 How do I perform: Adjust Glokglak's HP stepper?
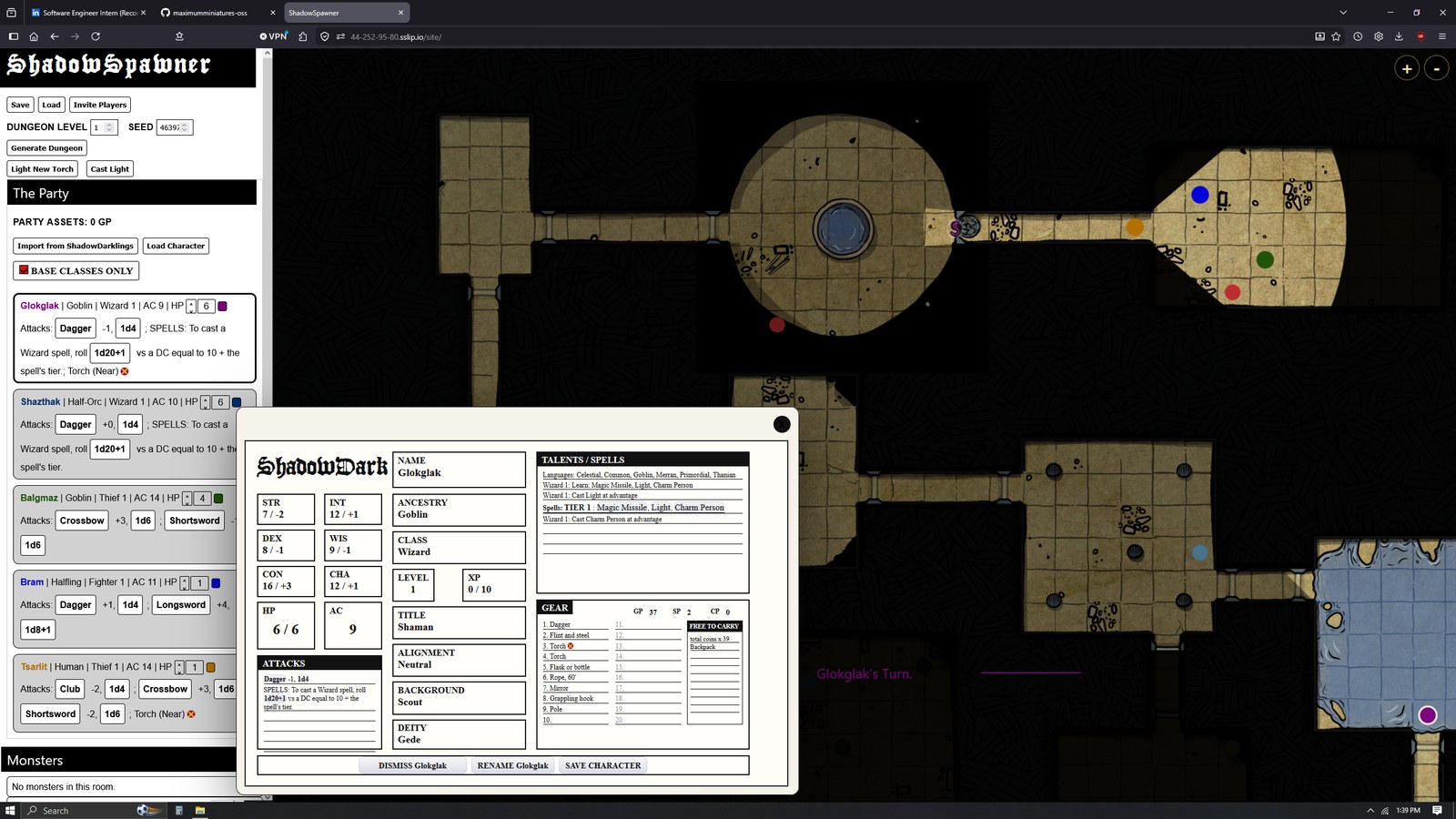pyautogui.click(x=191, y=306)
